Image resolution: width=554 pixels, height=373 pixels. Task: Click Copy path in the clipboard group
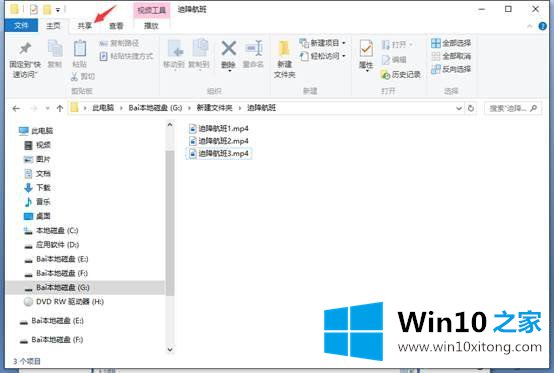pos(119,43)
